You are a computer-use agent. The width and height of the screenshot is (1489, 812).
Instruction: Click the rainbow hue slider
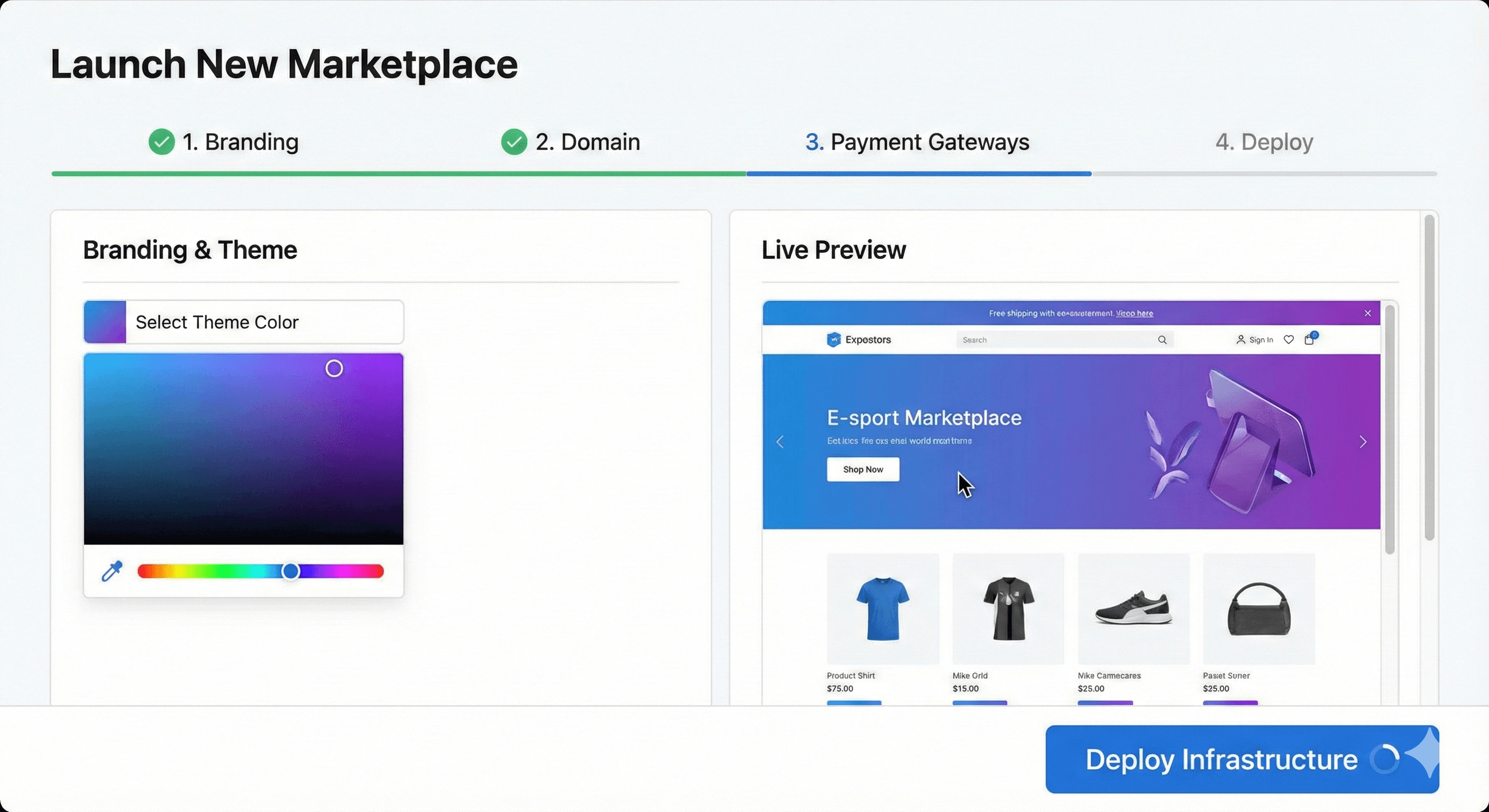tap(290, 571)
